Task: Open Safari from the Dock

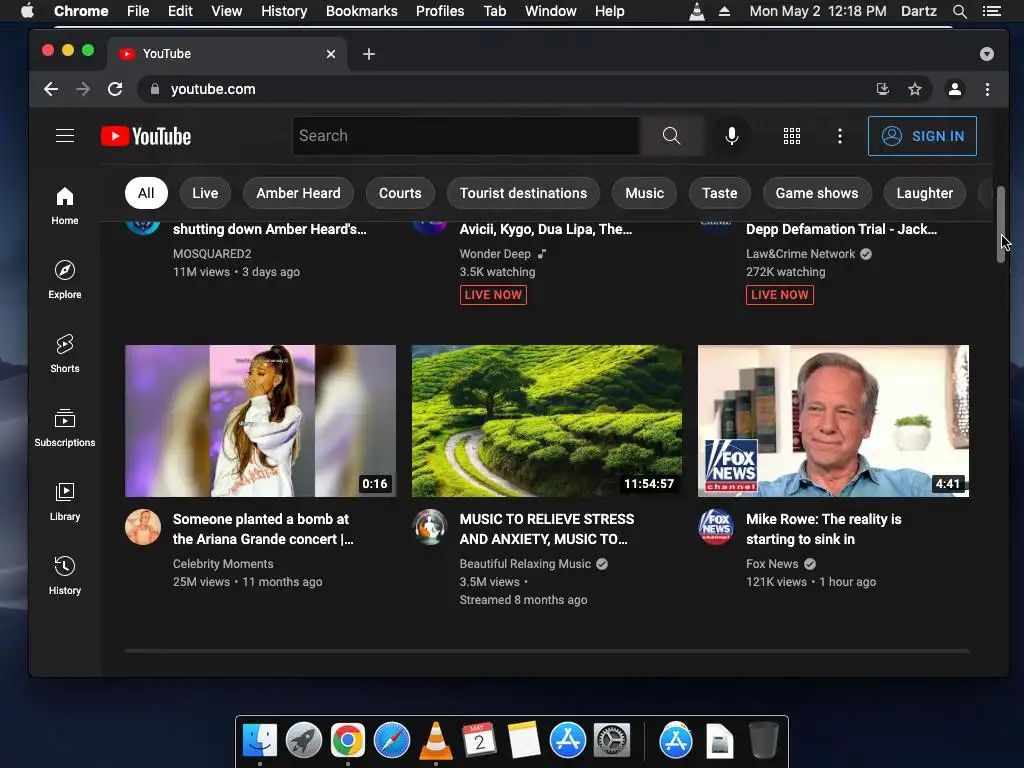Action: point(392,740)
